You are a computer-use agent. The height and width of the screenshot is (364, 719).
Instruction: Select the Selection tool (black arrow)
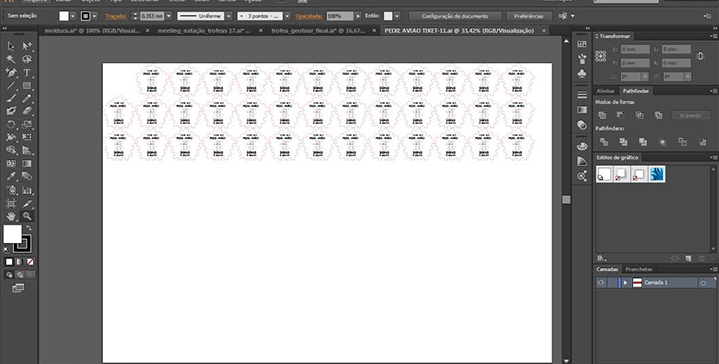11,46
